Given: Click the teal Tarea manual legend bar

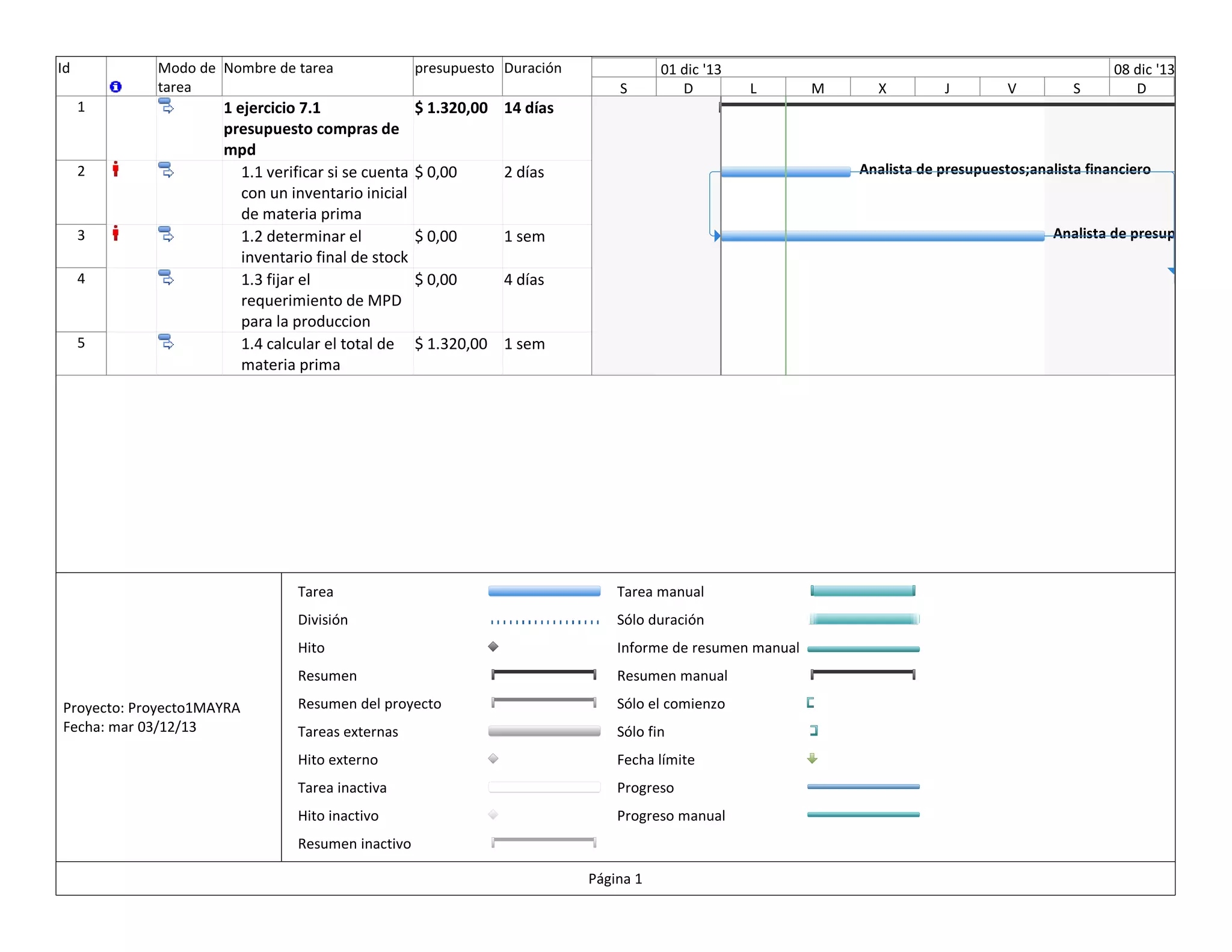Looking at the screenshot, I should point(863,591).
